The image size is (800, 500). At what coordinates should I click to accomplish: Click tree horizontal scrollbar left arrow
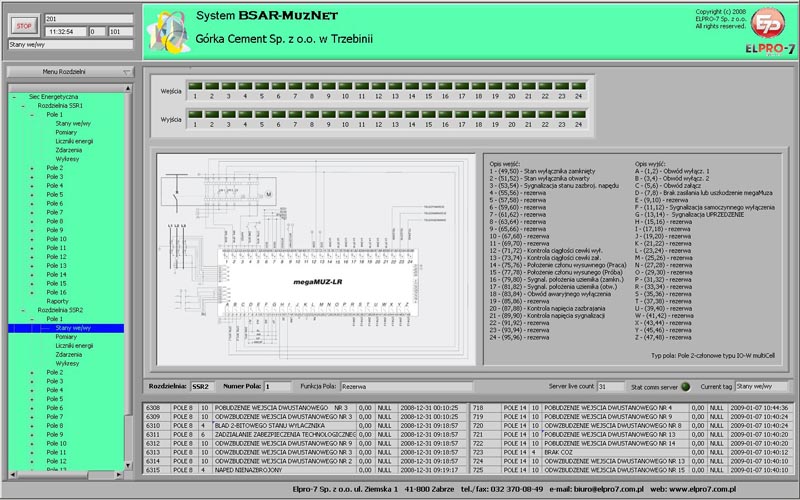click(x=12, y=474)
